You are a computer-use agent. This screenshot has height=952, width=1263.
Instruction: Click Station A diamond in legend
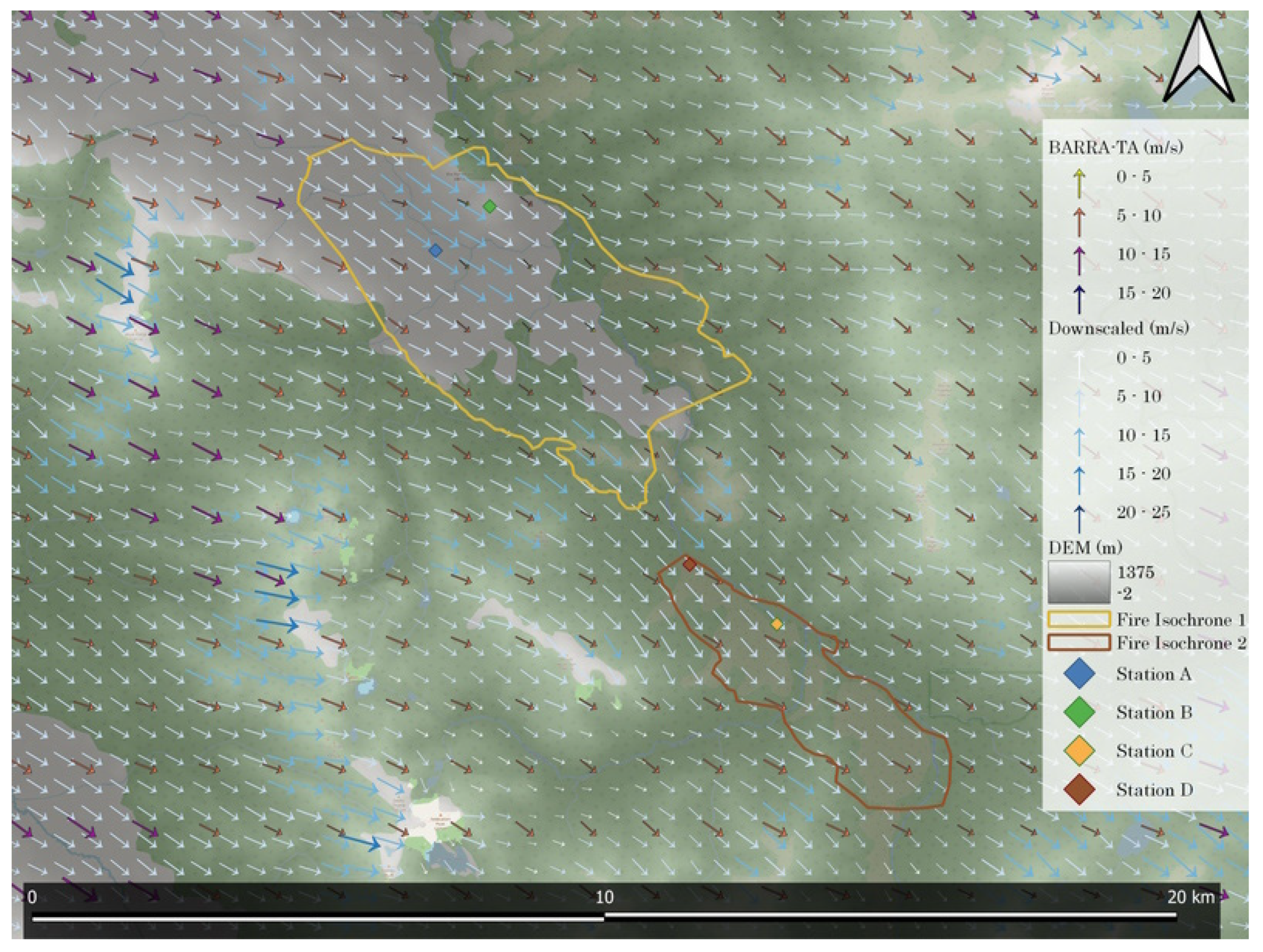pyautogui.click(x=1079, y=674)
